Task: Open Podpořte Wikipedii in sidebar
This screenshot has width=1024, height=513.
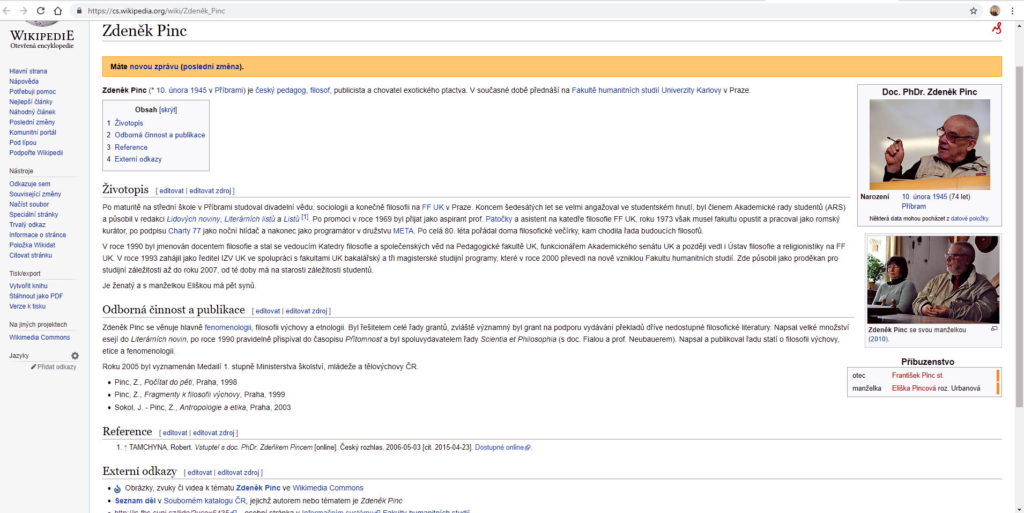Action: 36,153
